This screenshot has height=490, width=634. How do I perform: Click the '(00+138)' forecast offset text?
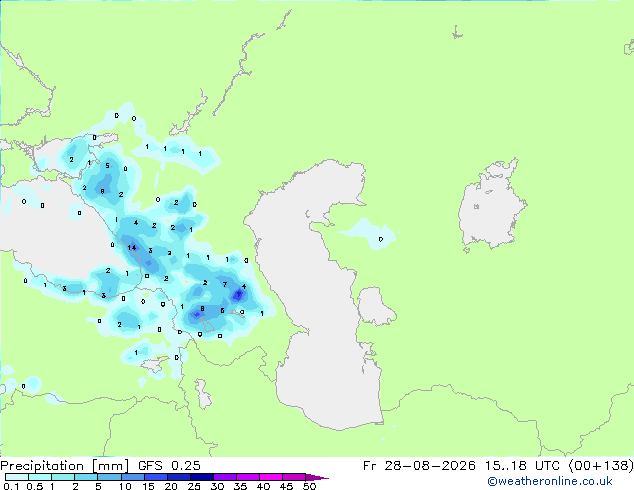[x=601, y=466]
